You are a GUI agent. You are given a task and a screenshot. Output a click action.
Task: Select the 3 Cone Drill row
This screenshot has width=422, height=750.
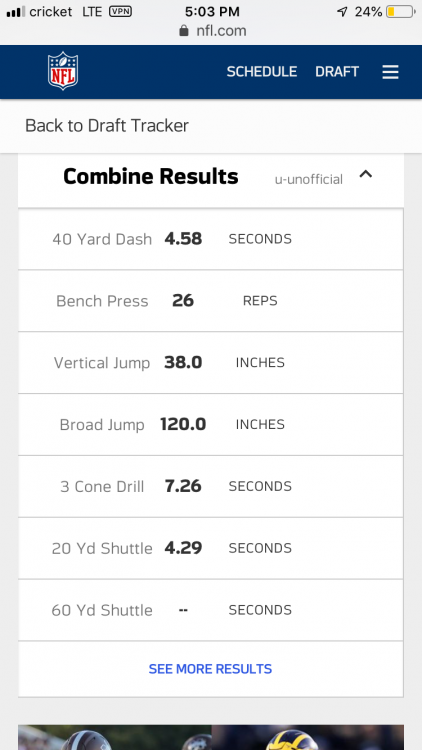pos(211,486)
